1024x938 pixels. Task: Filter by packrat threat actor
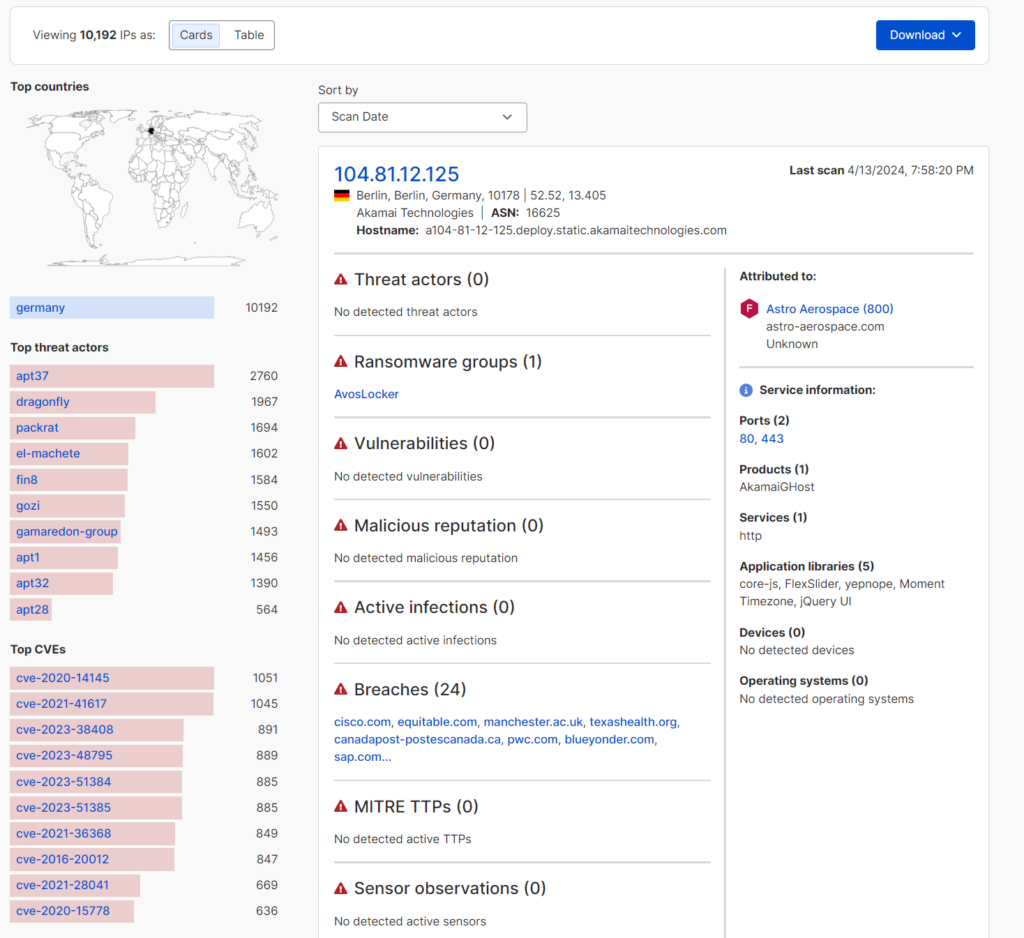tap(72, 428)
